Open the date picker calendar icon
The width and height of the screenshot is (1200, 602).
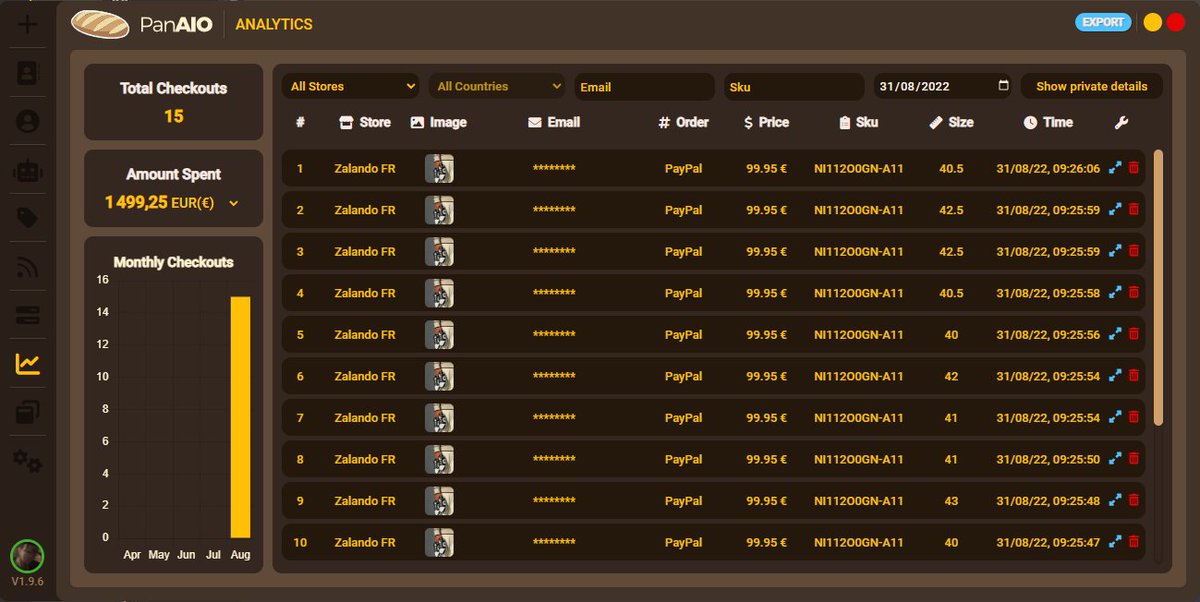pos(1003,86)
